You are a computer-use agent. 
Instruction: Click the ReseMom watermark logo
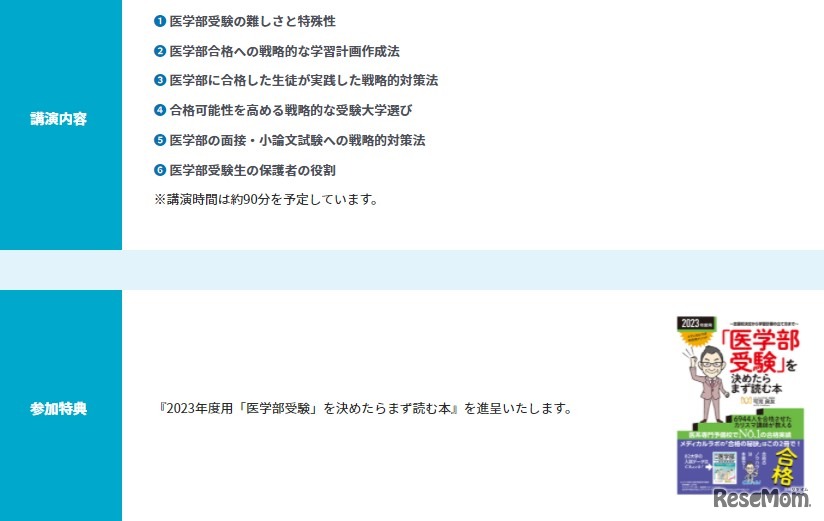pos(761,498)
